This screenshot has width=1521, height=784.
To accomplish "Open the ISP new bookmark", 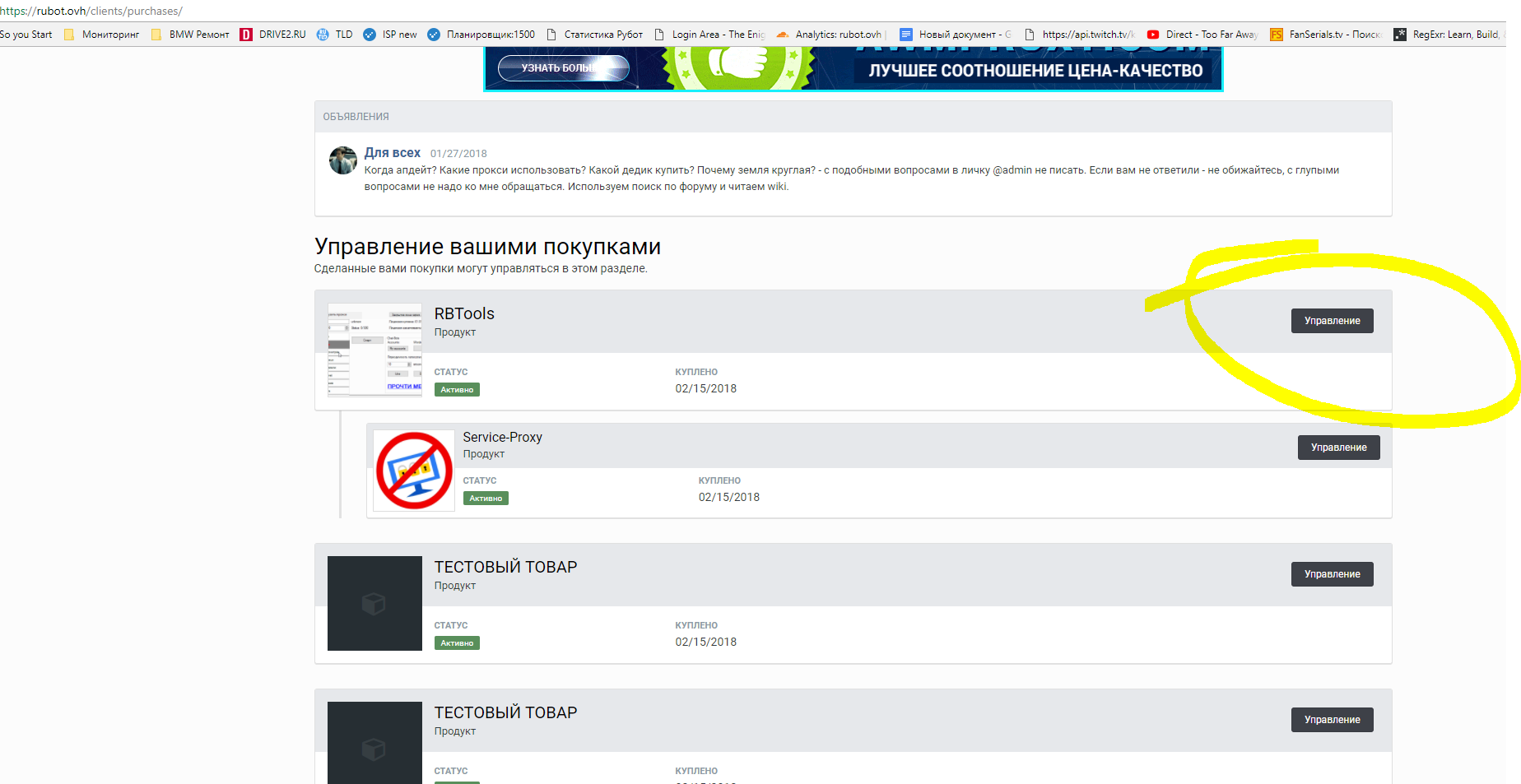I will 390,35.
